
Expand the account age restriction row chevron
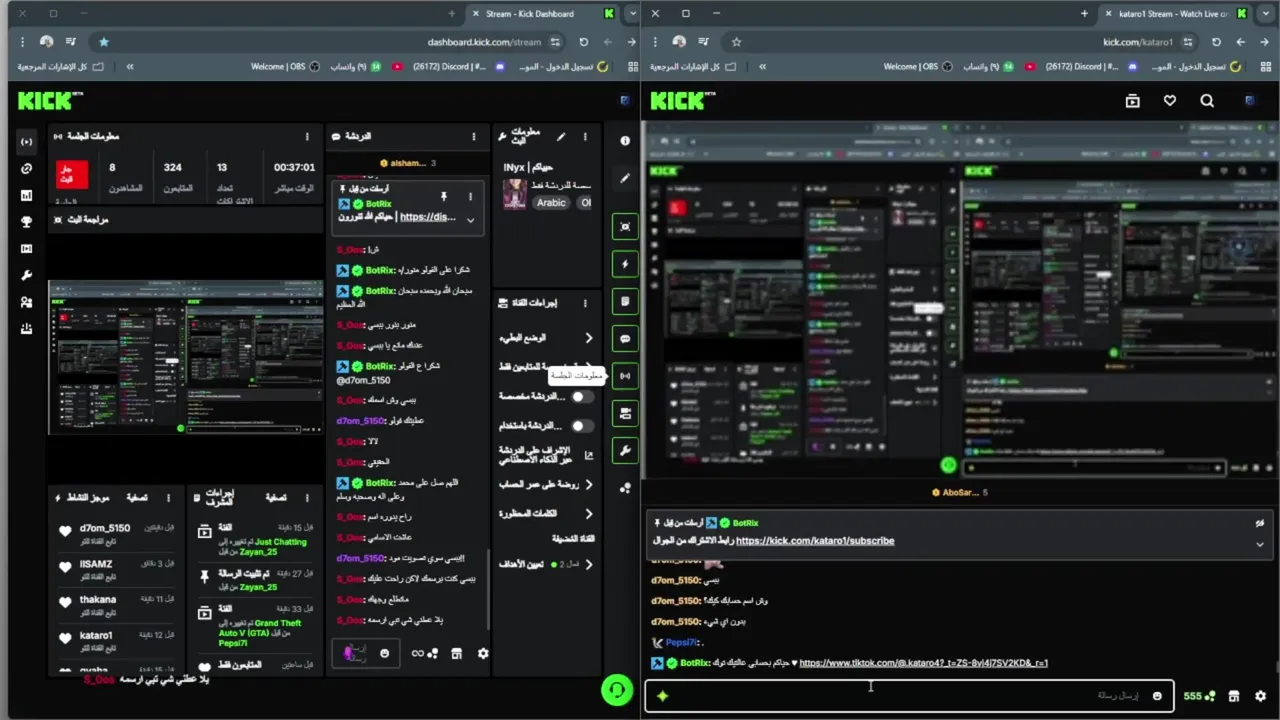tap(588, 484)
